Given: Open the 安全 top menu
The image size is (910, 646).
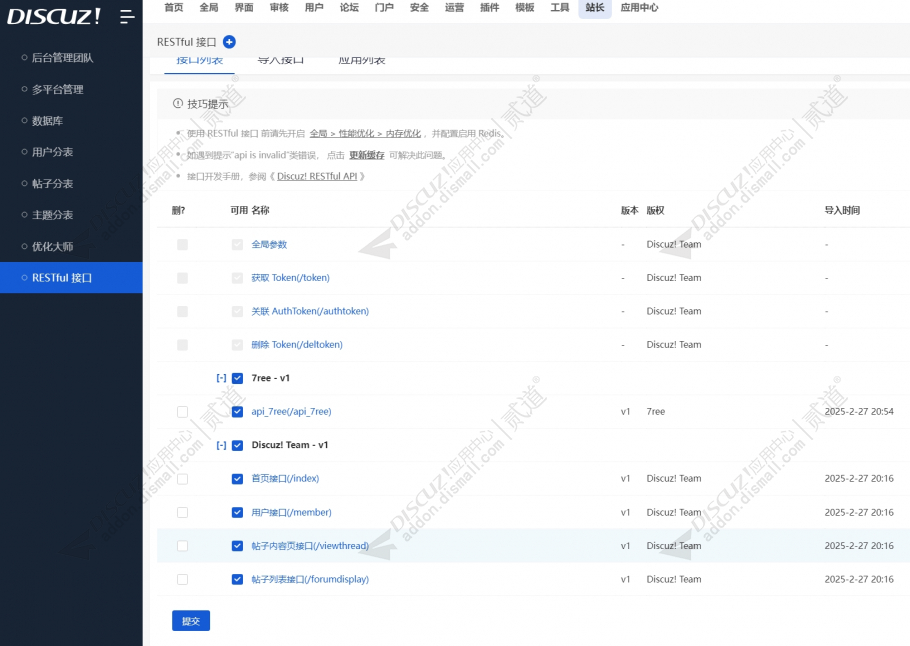Looking at the screenshot, I should tap(419, 8).
